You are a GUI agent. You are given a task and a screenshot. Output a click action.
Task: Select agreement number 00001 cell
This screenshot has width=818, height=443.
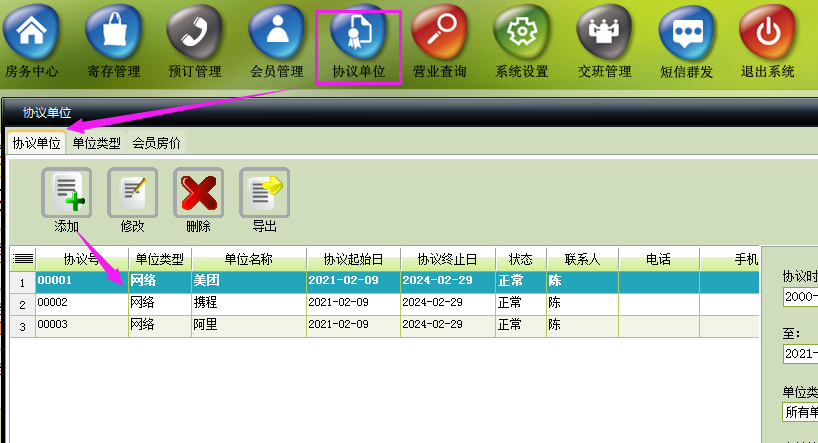click(x=82, y=282)
